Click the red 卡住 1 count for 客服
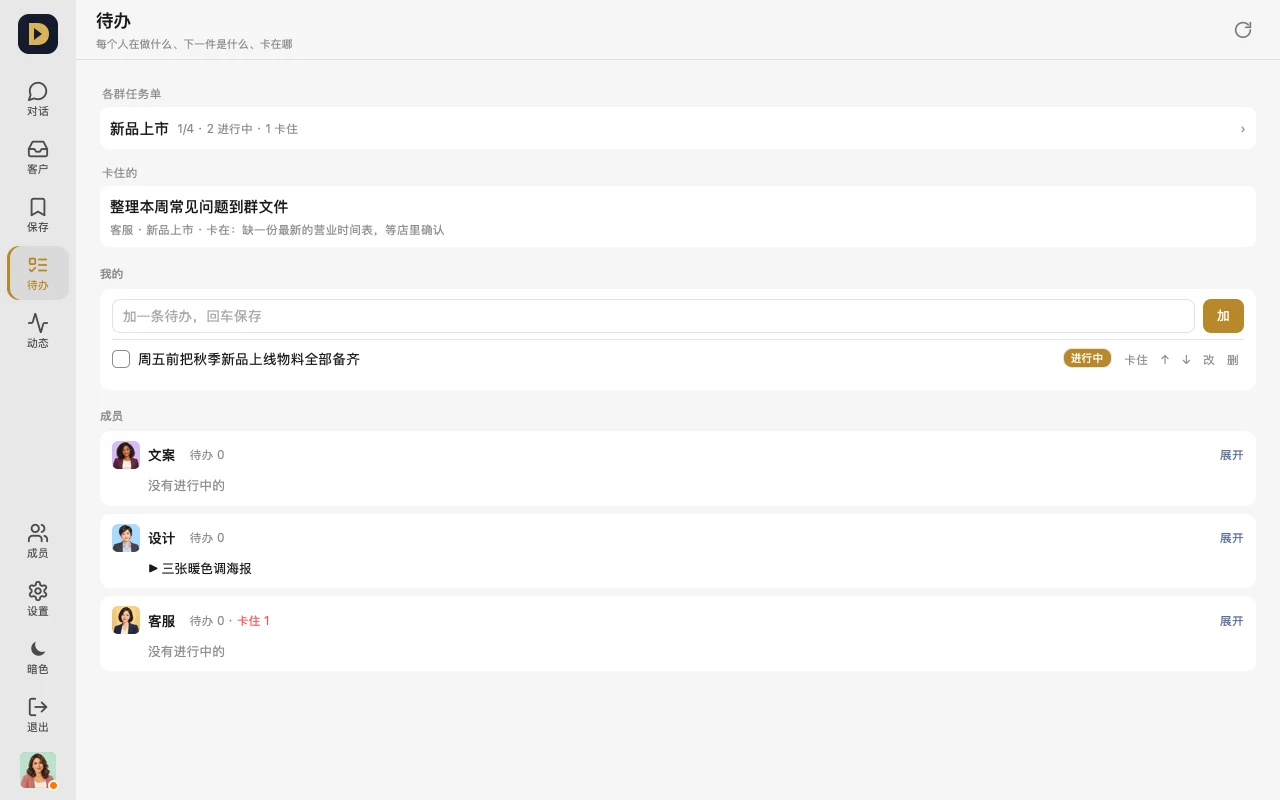 pos(253,621)
